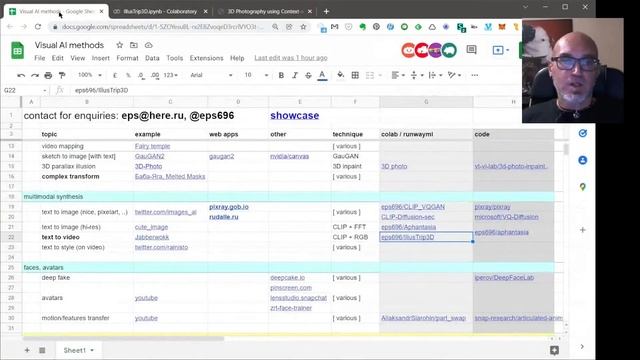
Task: Open the File menu
Action: 40,58
